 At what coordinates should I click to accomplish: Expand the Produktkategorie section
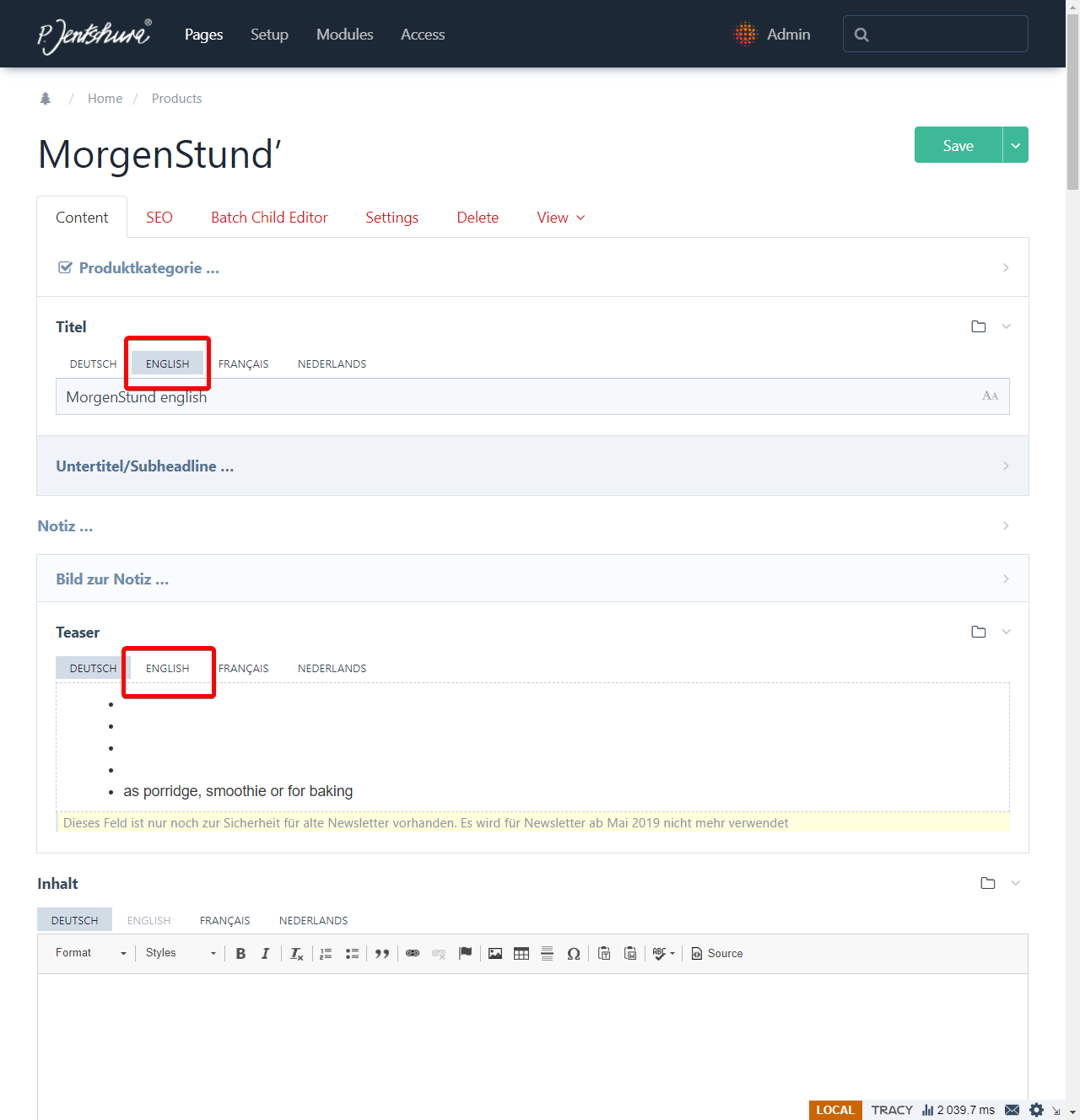[532, 267]
